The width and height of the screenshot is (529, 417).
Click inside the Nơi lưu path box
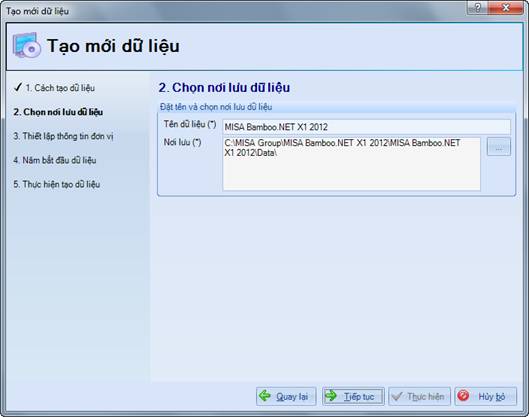[351, 164]
